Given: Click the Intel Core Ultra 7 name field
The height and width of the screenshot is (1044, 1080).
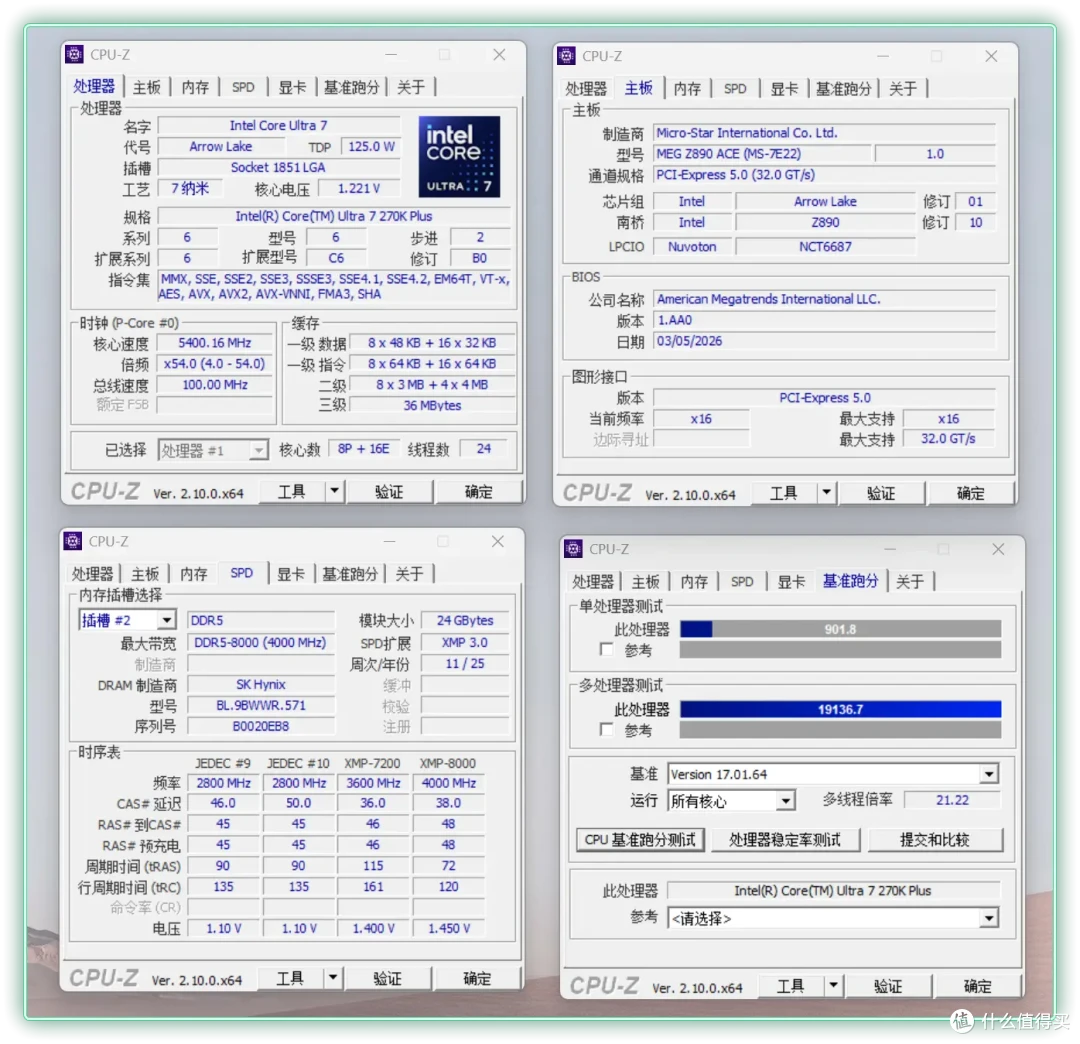Looking at the screenshot, I should point(279,125).
